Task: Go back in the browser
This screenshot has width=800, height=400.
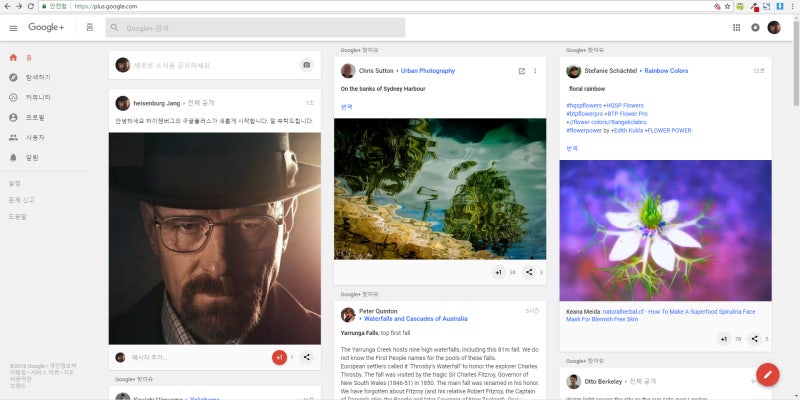Action: [7, 6]
